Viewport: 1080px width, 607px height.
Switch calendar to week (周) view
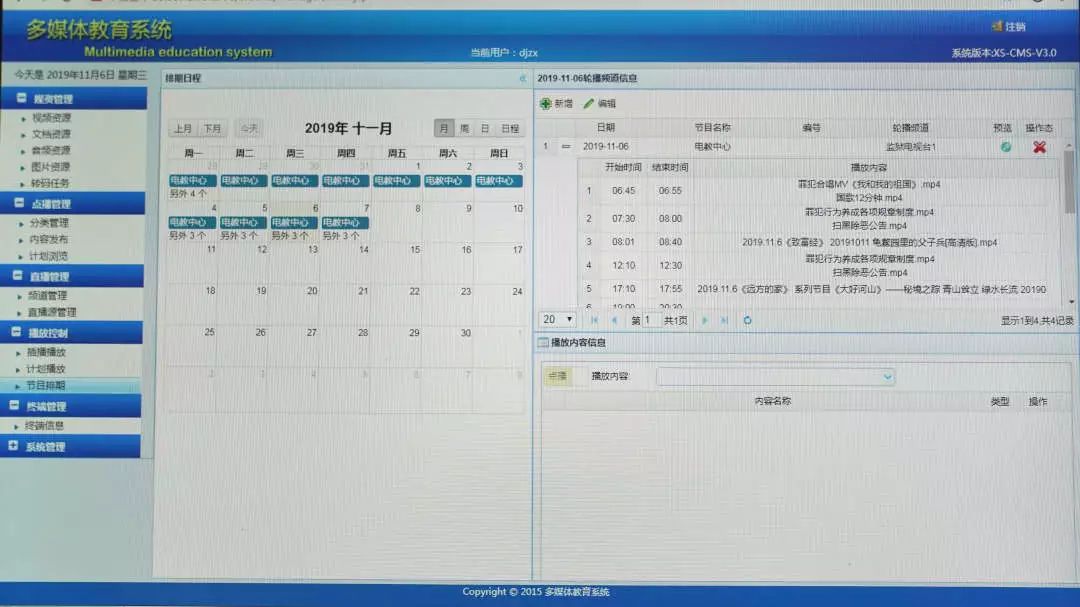click(x=464, y=128)
